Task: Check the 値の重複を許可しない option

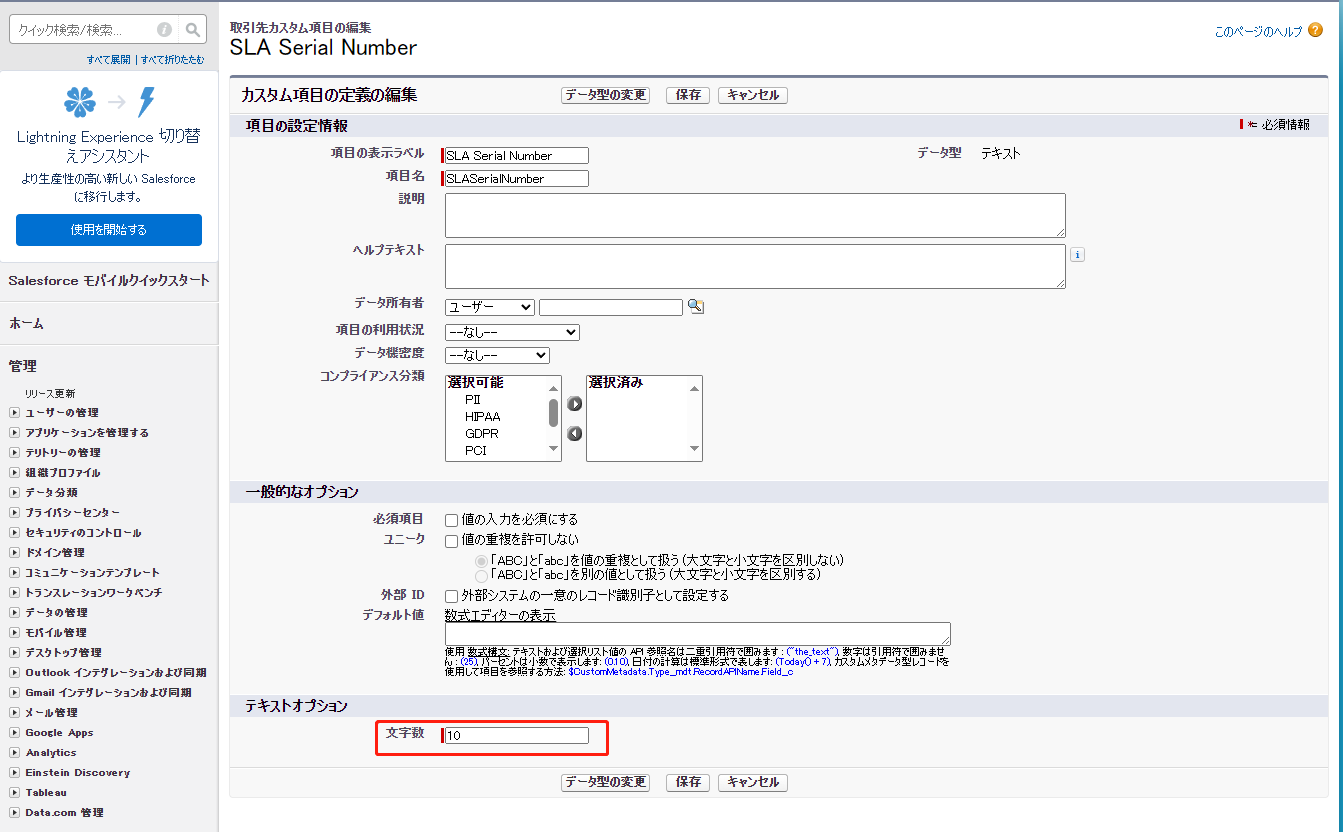Action: (452, 540)
